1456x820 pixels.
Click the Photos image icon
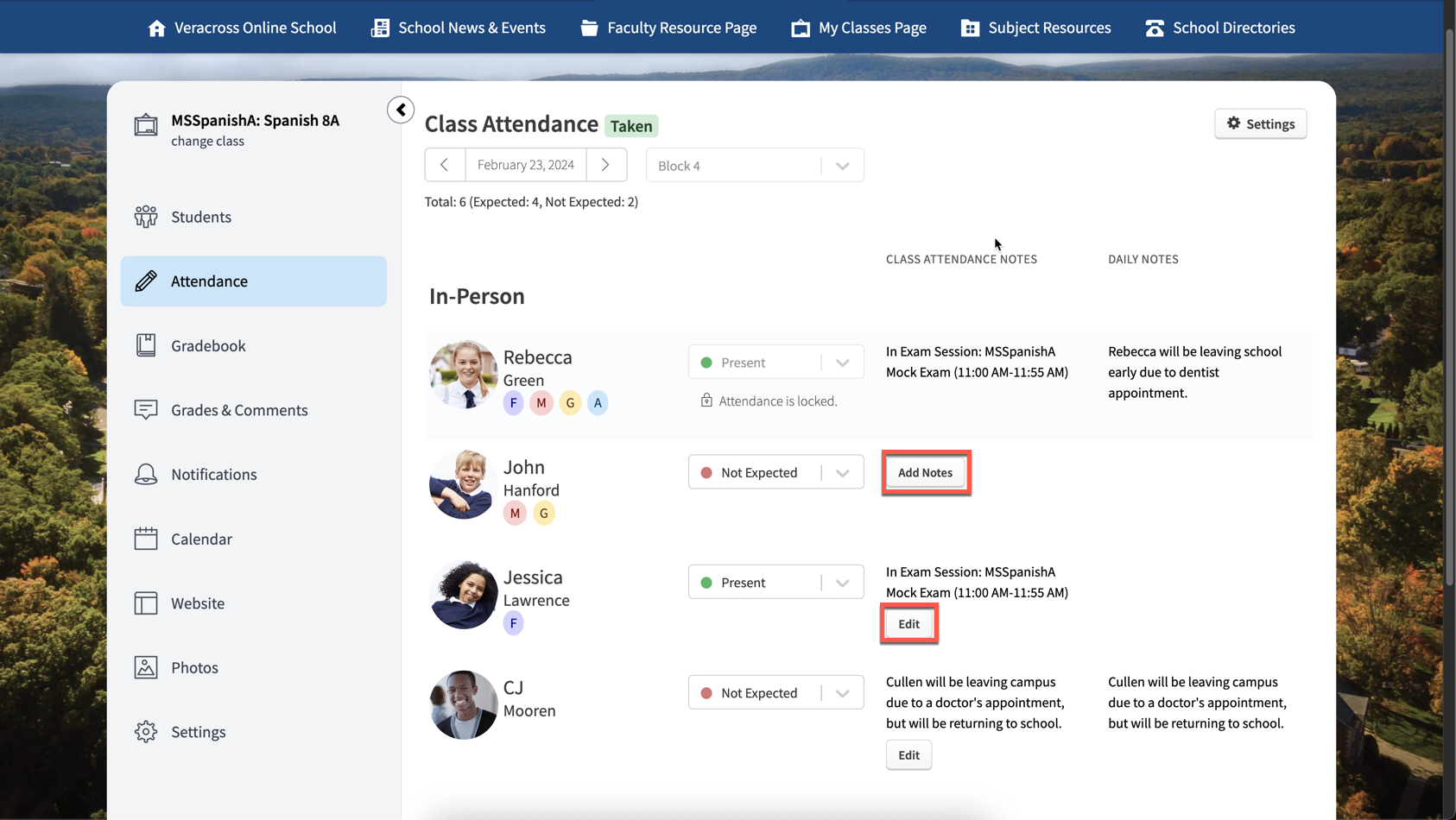pyautogui.click(x=146, y=667)
